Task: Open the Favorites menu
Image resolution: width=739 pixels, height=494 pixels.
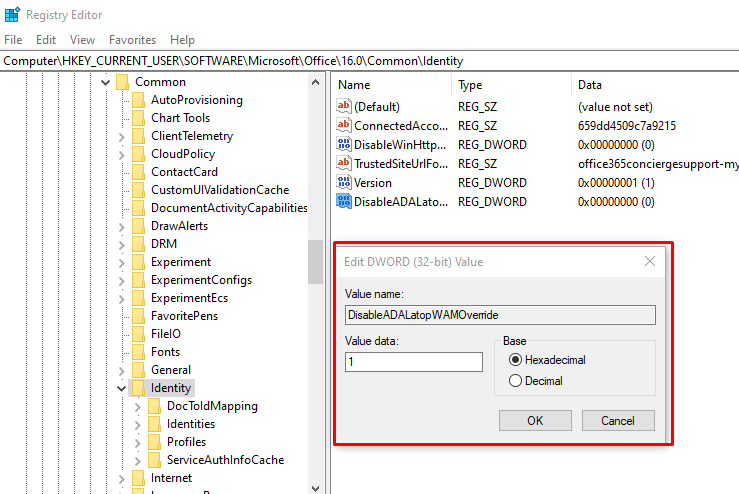Action: pos(132,40)
